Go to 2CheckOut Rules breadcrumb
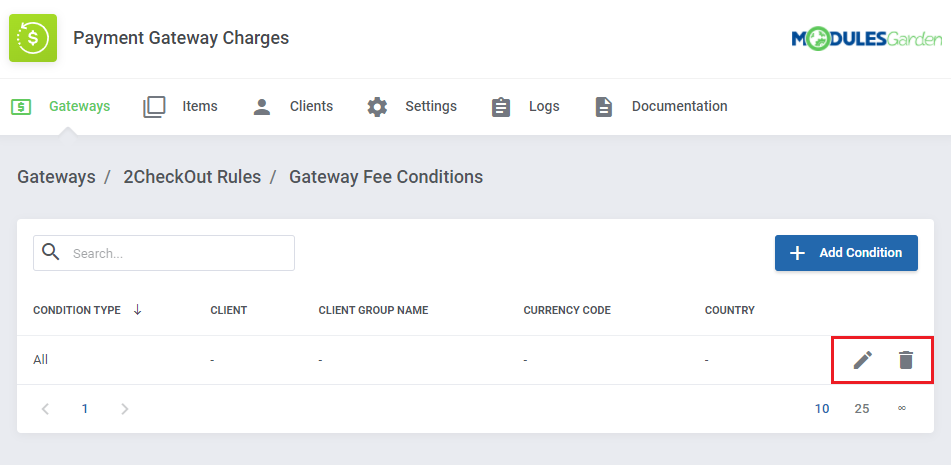951x465 pixels. click(192, 177)
